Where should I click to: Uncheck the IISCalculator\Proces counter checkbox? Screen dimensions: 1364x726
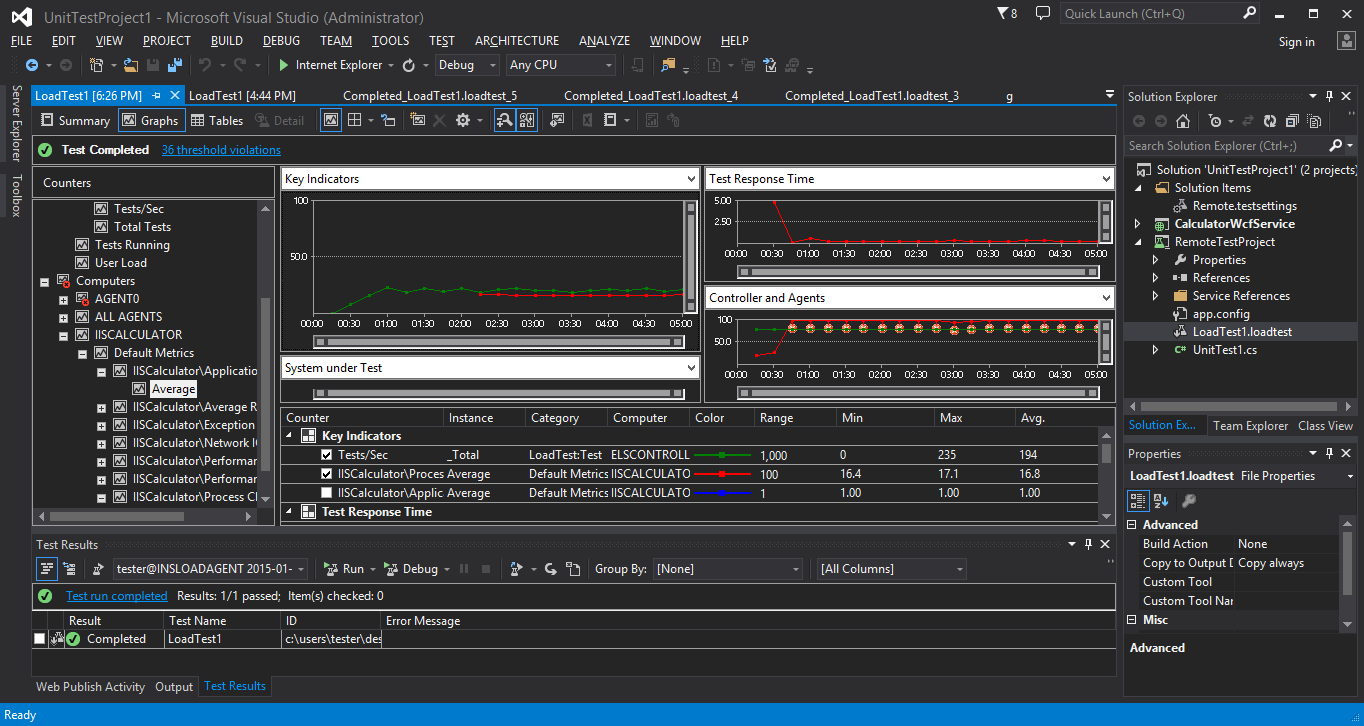[x=326, y=474]
